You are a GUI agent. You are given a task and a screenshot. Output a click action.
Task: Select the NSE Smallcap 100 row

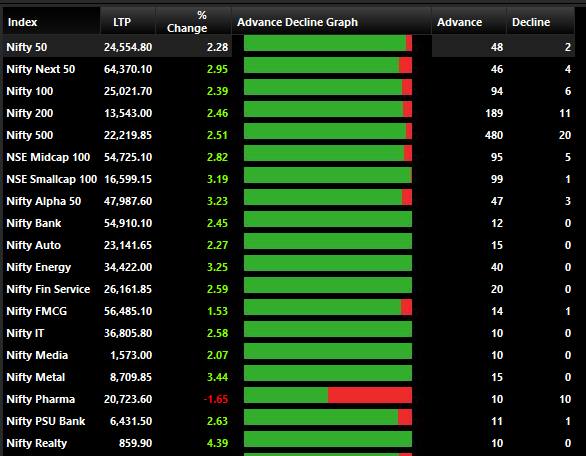289,179
